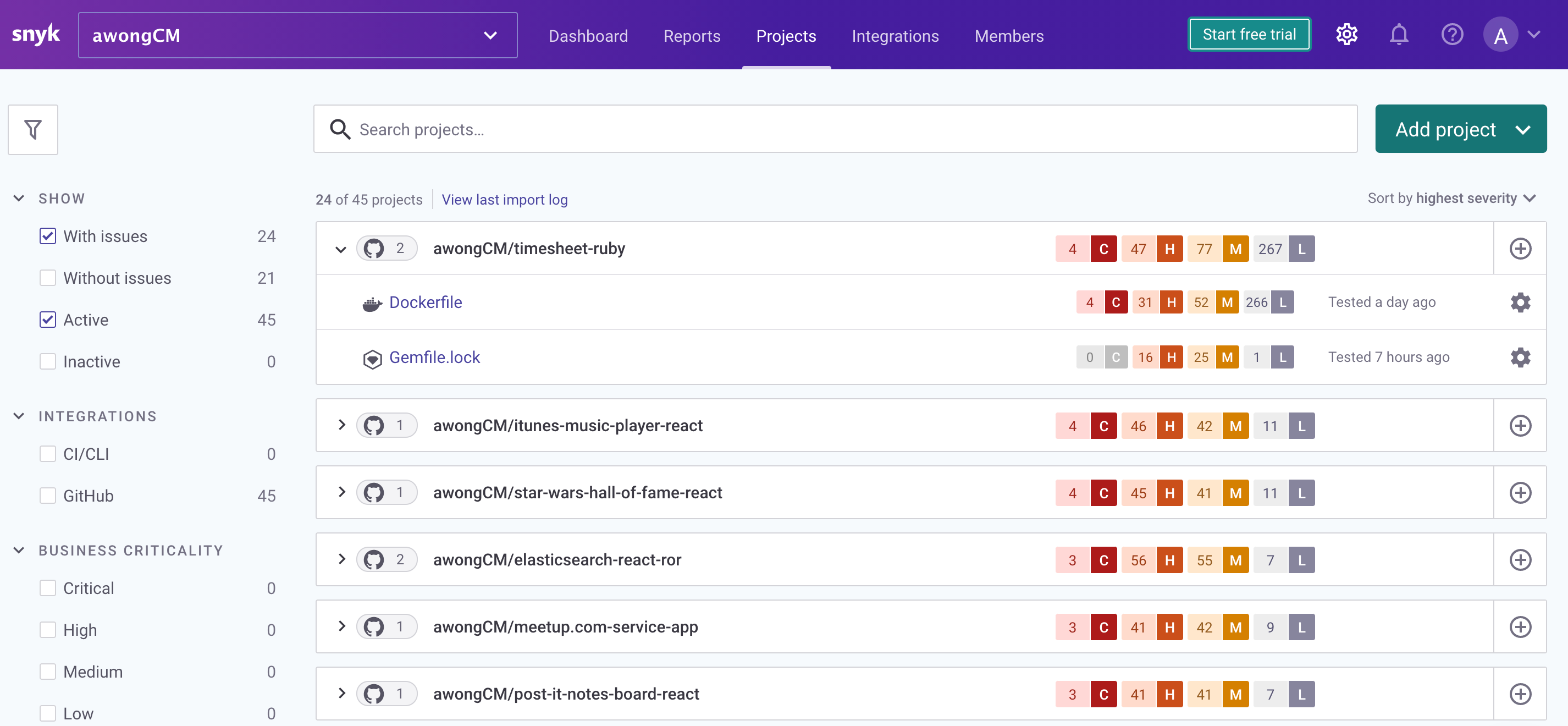Expand the itunes-music-player-react project row
Viewport: 1568px width, 726px height.
pos(341,425)
